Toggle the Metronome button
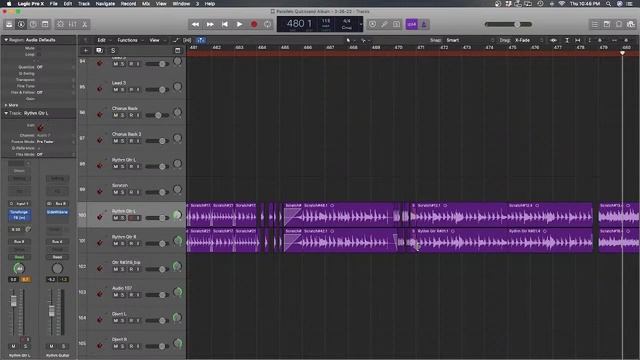 tap(424, 24)
